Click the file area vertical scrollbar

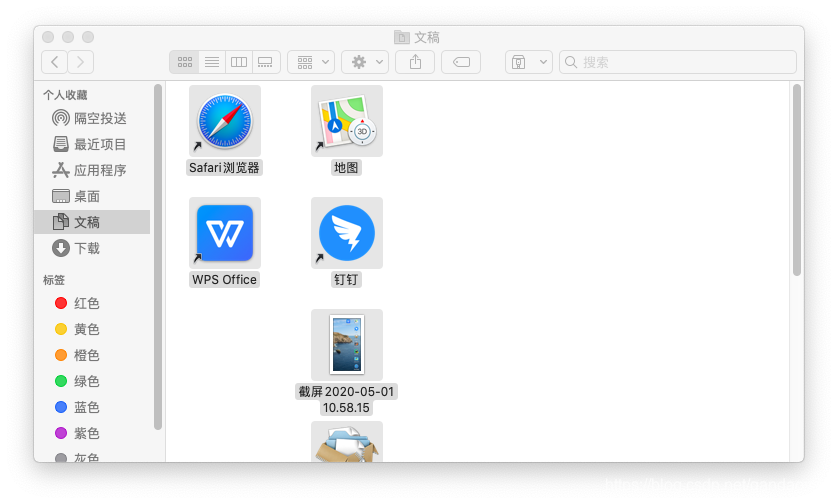[x=797, y=180]
